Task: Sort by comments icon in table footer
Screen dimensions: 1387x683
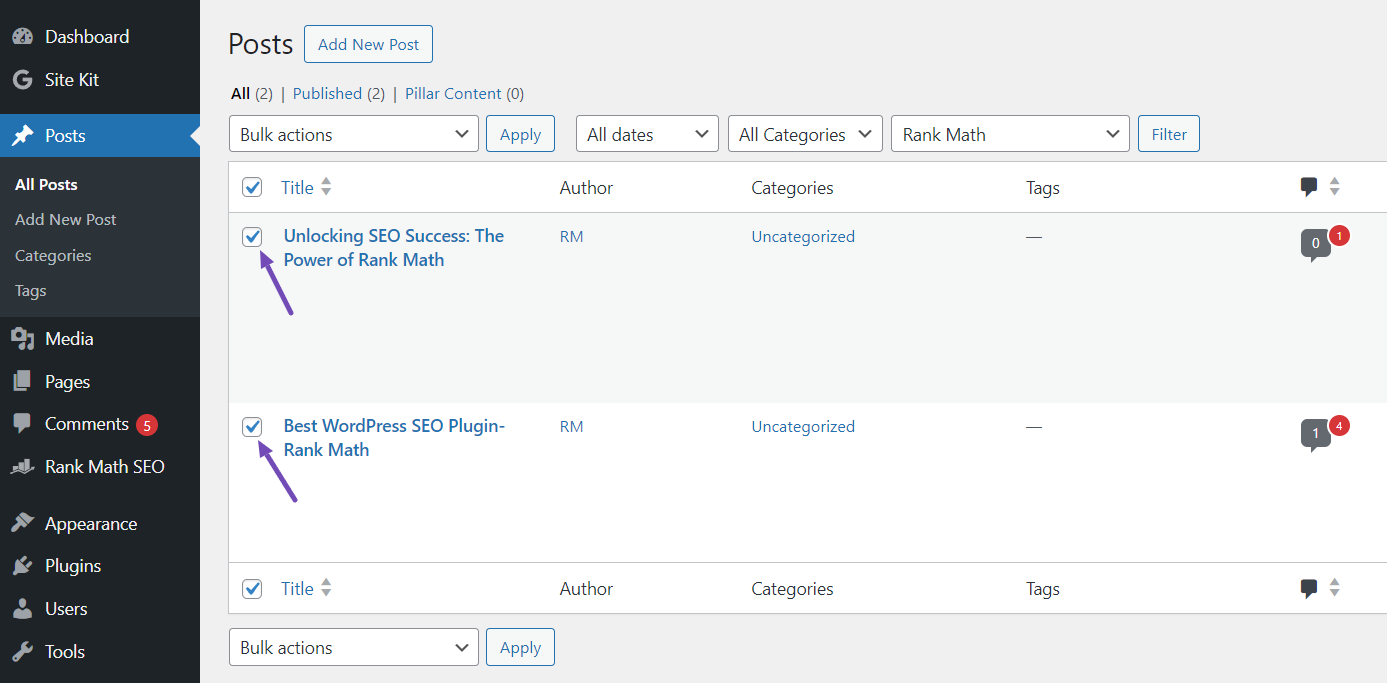Action: pos(1309,589)
